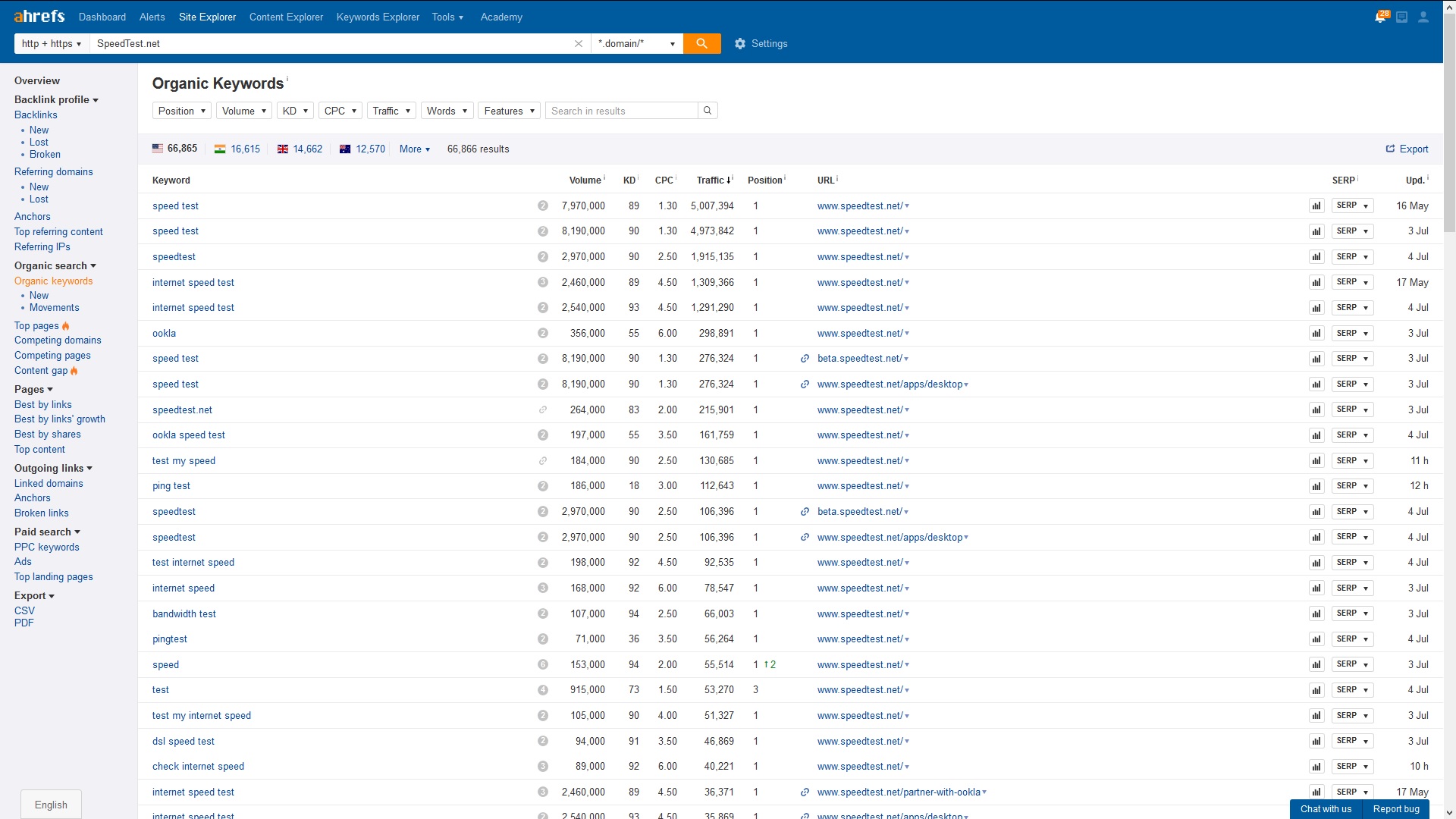Screen dimensions: 1456x819
Task: Click link icon beside www.speedtest.net/partner-with-ookla URL
Action: tap(805, 792)
